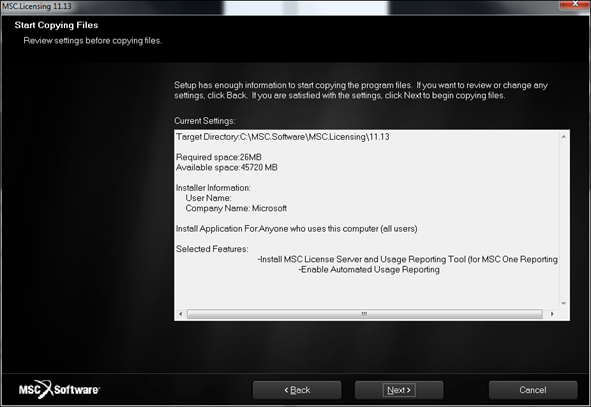591x407 pixels.
Task: Click the settings box scroll-up arrow
Action: 563,136
